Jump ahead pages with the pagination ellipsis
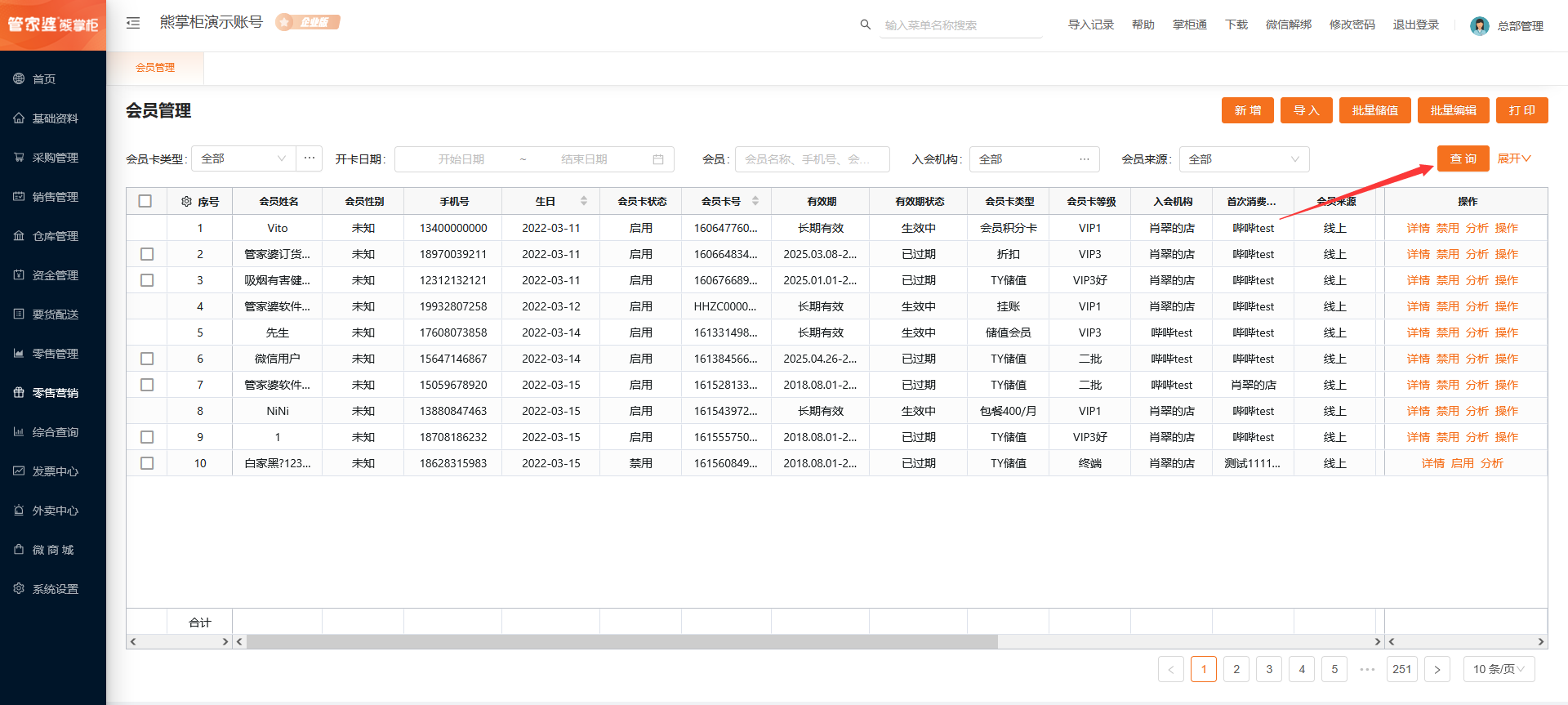 tap(1367, 669)
